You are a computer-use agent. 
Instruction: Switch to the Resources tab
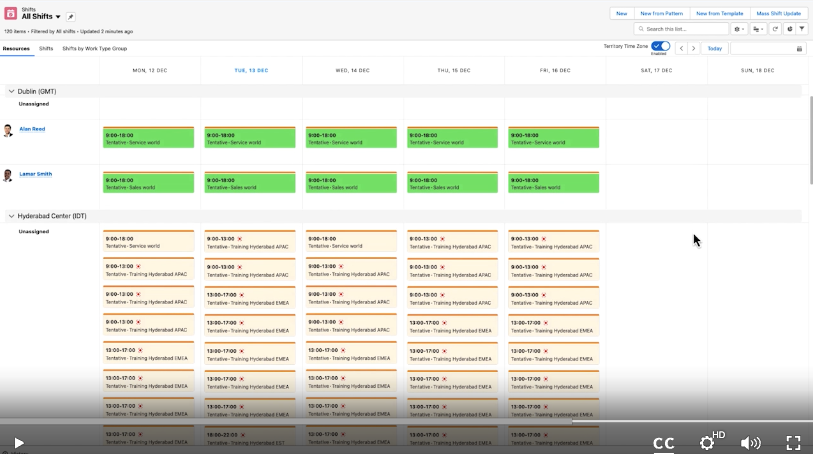click(x=16, y=48)
